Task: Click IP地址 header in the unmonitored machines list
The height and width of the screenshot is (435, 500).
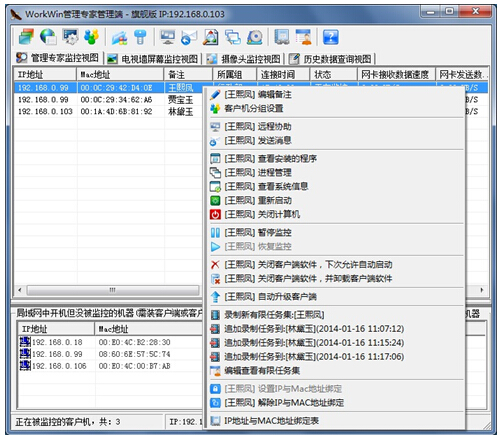Action: coord(56,329)
